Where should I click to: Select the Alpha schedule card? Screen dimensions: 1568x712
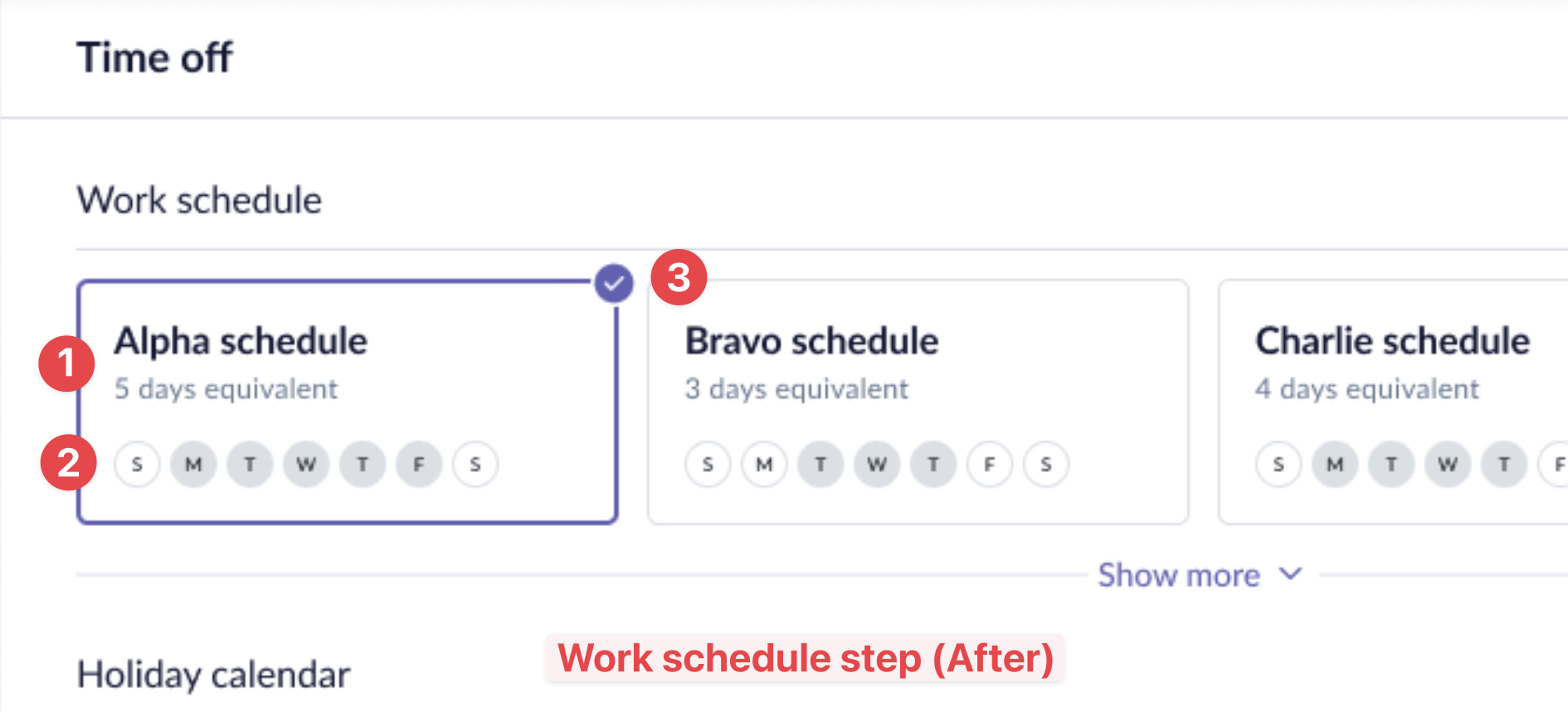(347, 402)
